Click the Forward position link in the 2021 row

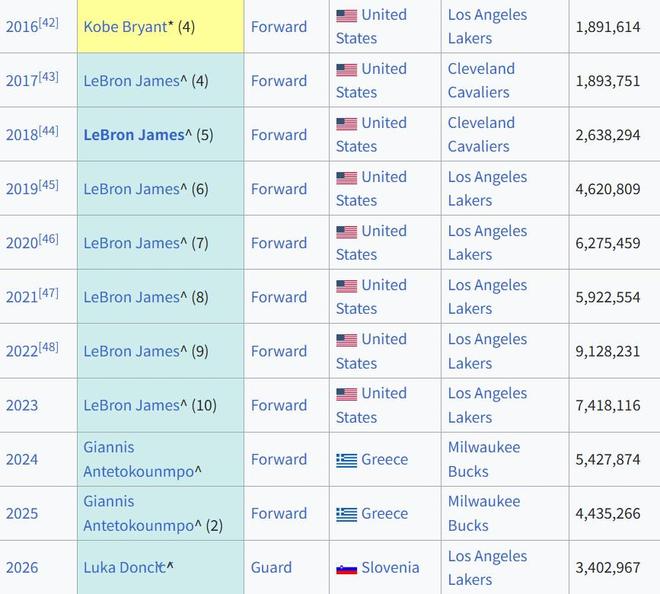(278, 297)
